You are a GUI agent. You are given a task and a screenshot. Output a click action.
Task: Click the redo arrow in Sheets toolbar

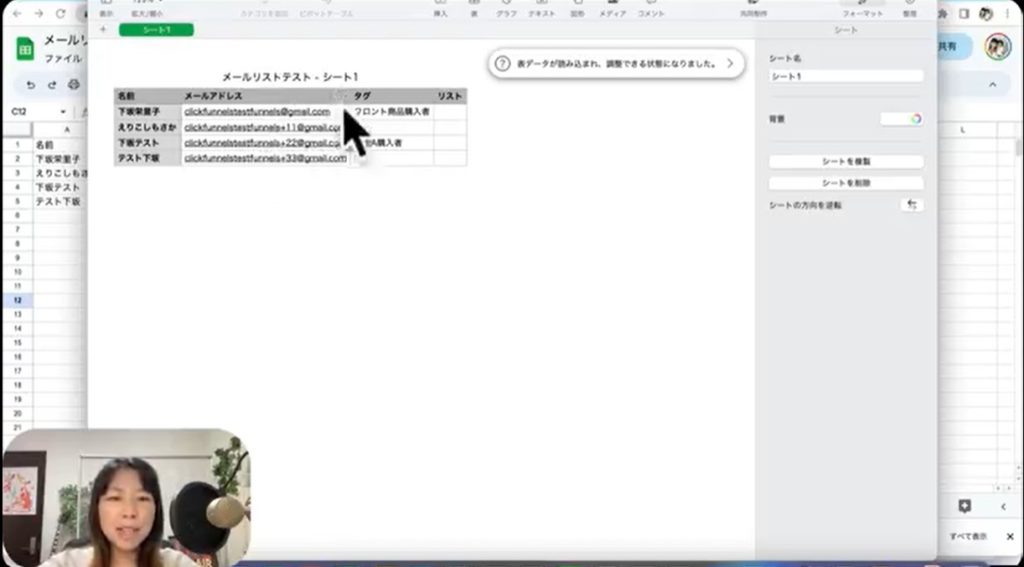click(x=50, y=85)
